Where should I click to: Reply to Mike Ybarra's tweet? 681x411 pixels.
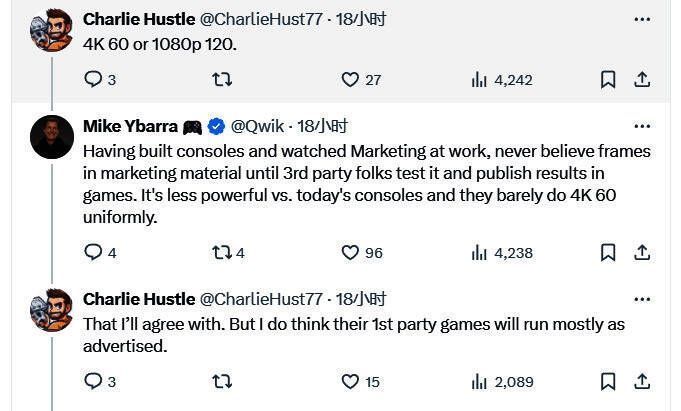(93, 253)
